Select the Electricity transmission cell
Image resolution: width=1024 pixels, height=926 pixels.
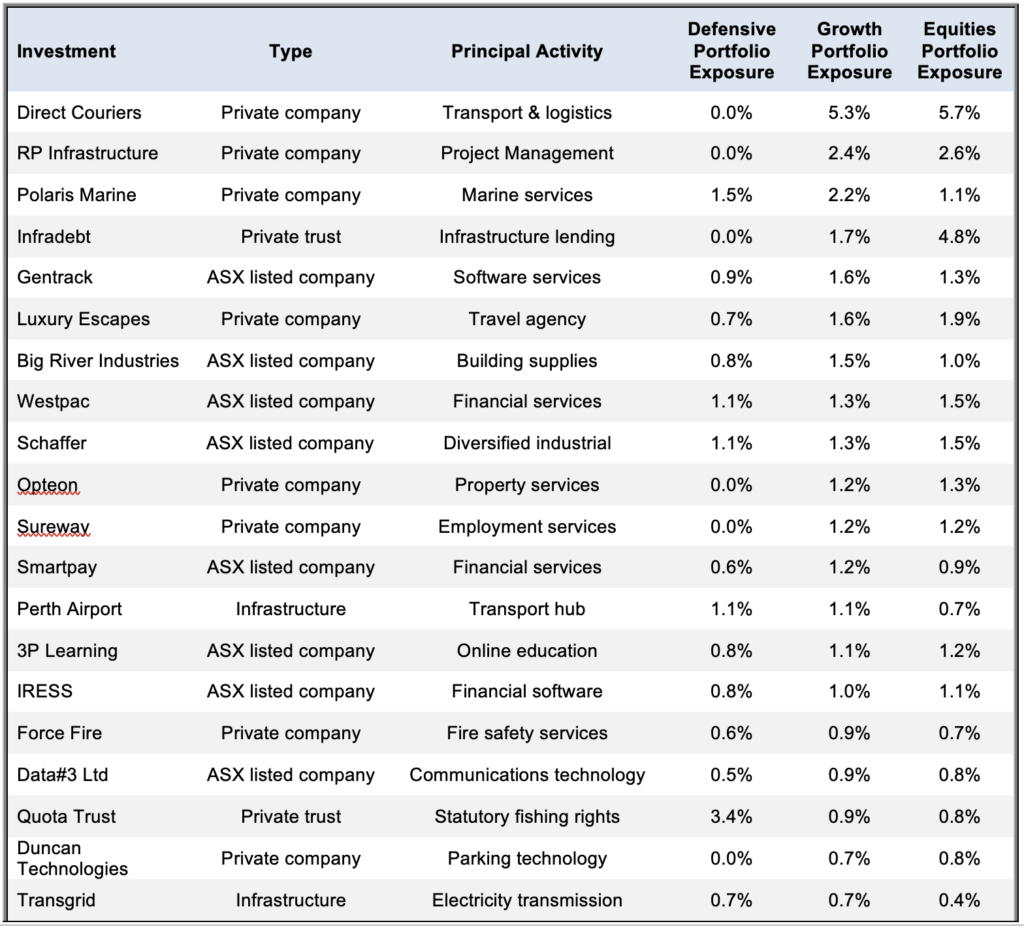pyautogui.click(x=527, y=900)
